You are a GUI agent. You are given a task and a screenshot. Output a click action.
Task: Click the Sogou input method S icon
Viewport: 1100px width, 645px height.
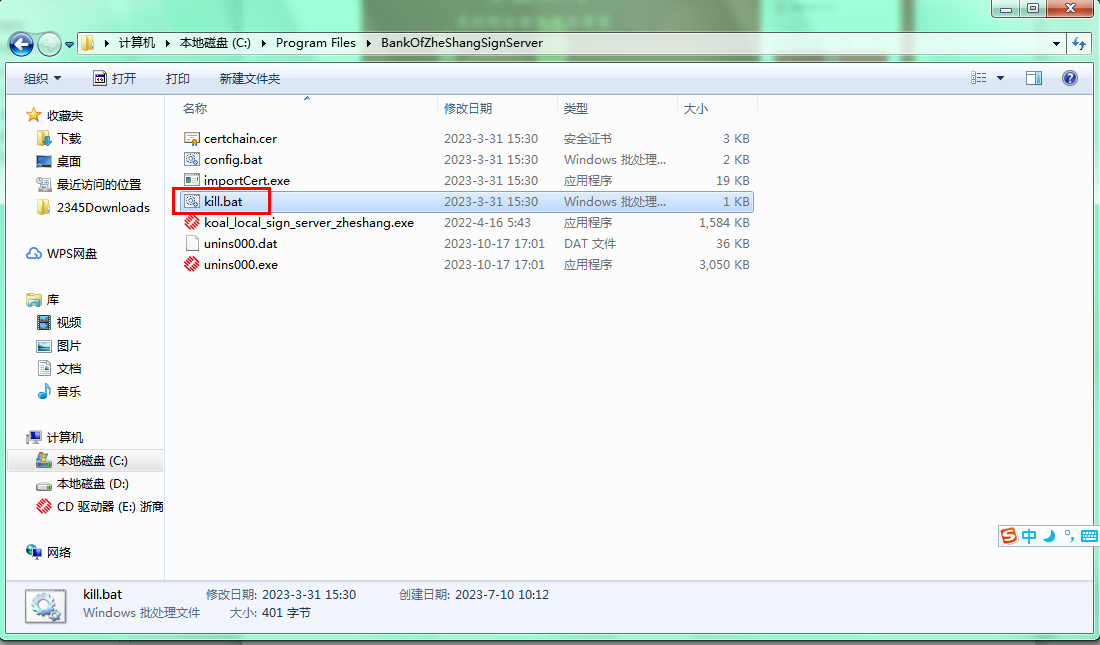pos(1009,536)
